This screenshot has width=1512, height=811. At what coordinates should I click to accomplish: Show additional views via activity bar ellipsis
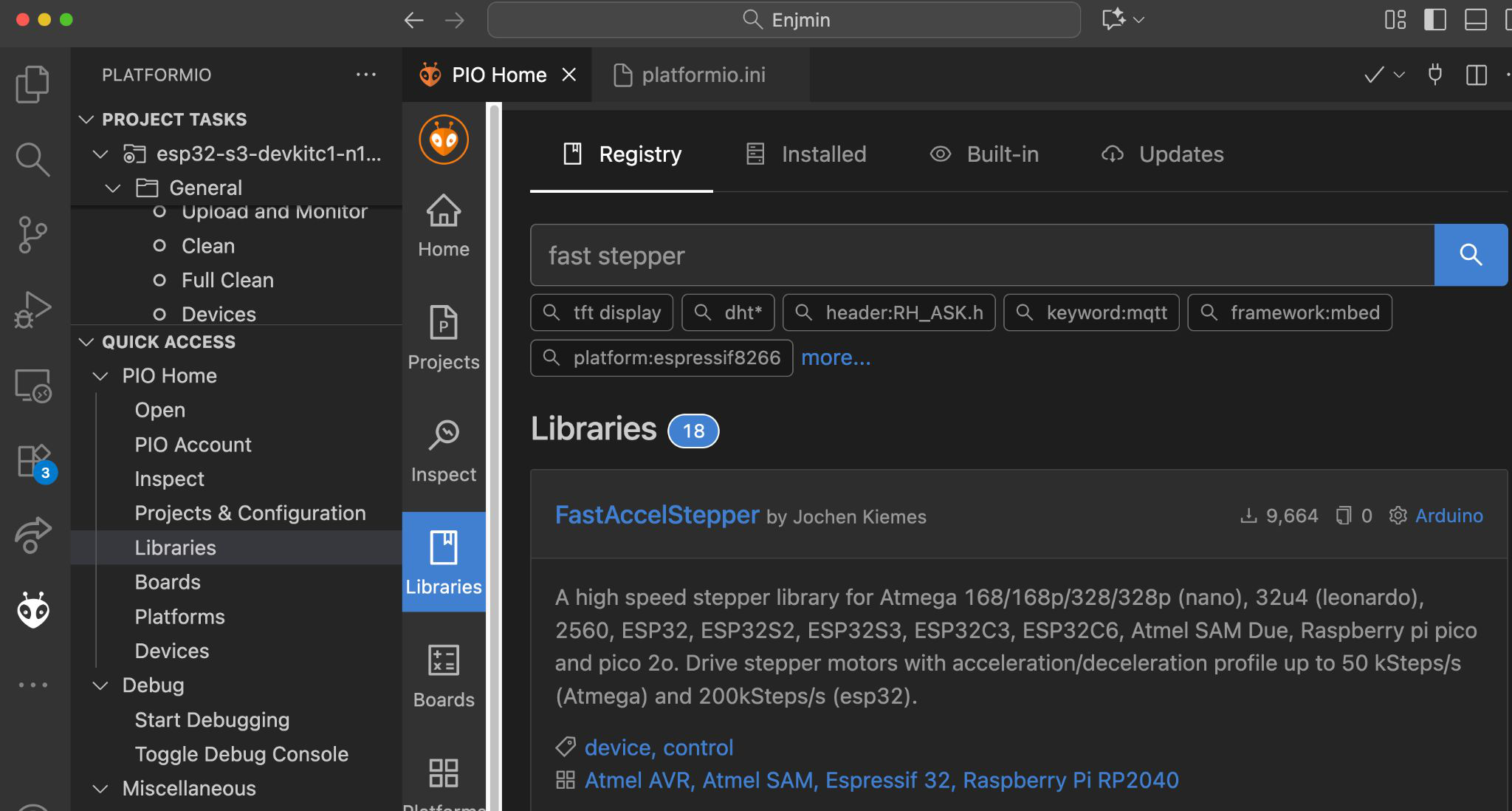click(x=32, y=685)
